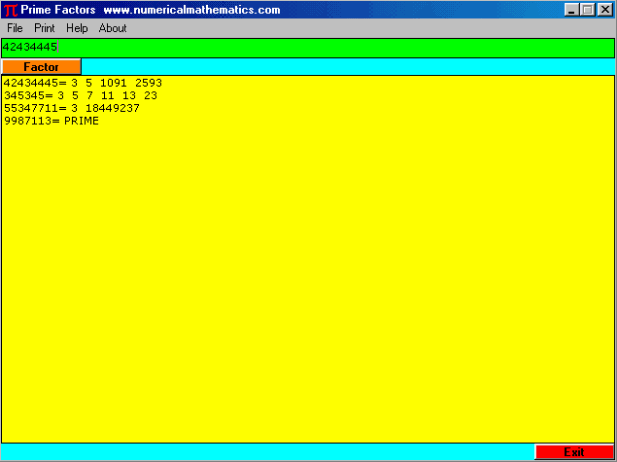Viewport: 617px width, 462px height.
Task: Open the About menu
Action: tap(113, 28)
